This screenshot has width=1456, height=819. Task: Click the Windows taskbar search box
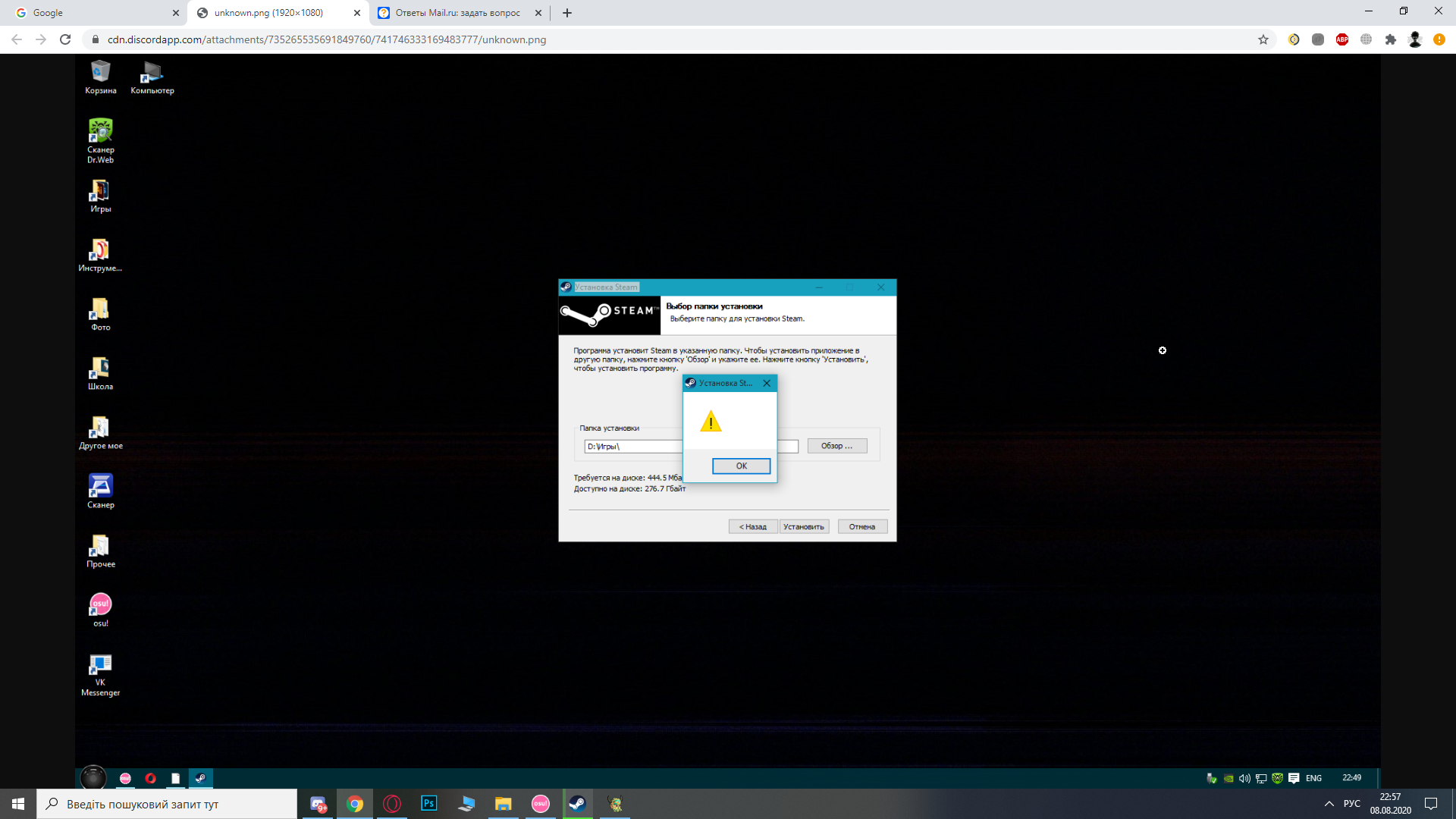coord(167,804)
